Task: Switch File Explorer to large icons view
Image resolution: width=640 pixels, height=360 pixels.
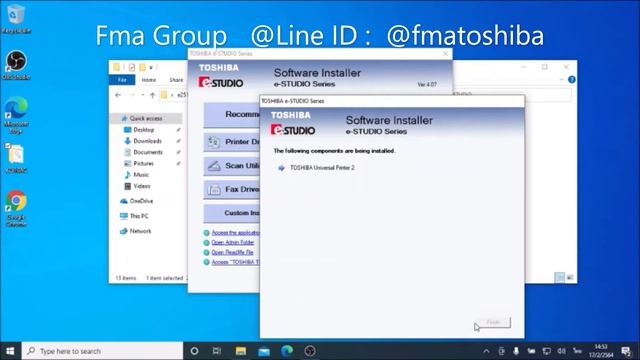Action: tap(570, 278)
